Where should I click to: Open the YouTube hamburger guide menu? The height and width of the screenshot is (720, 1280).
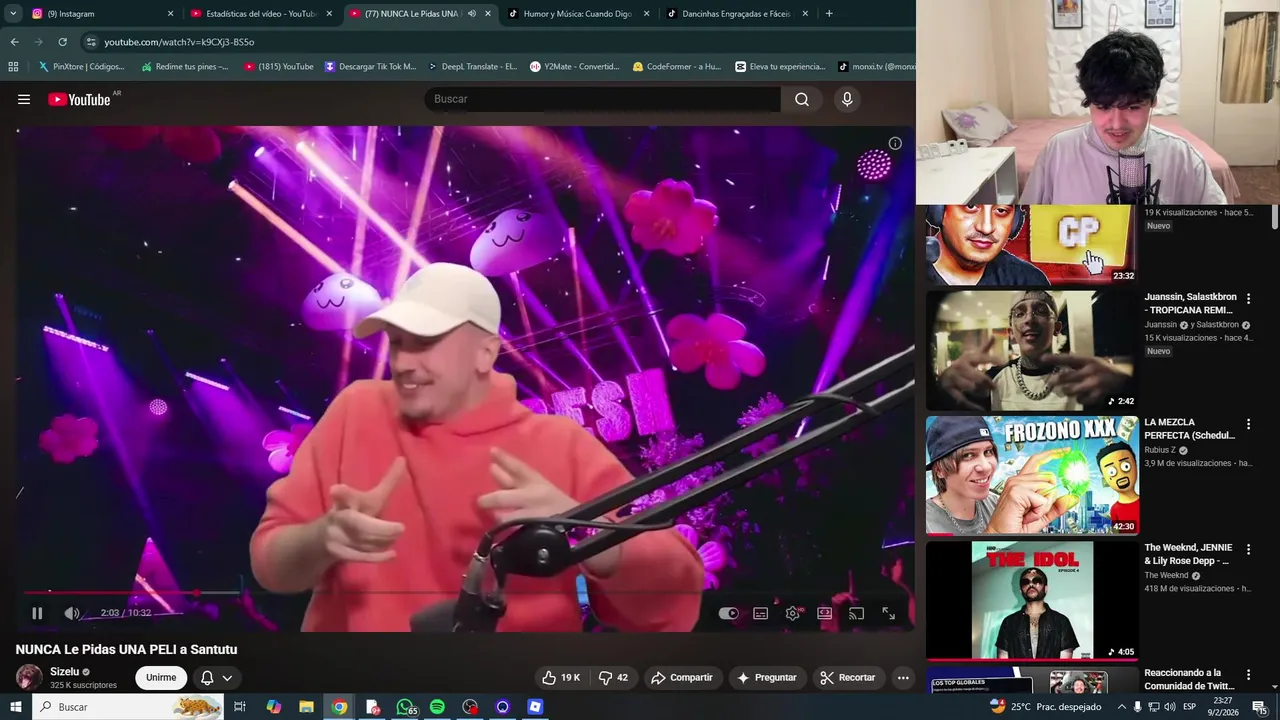point(24,99)
